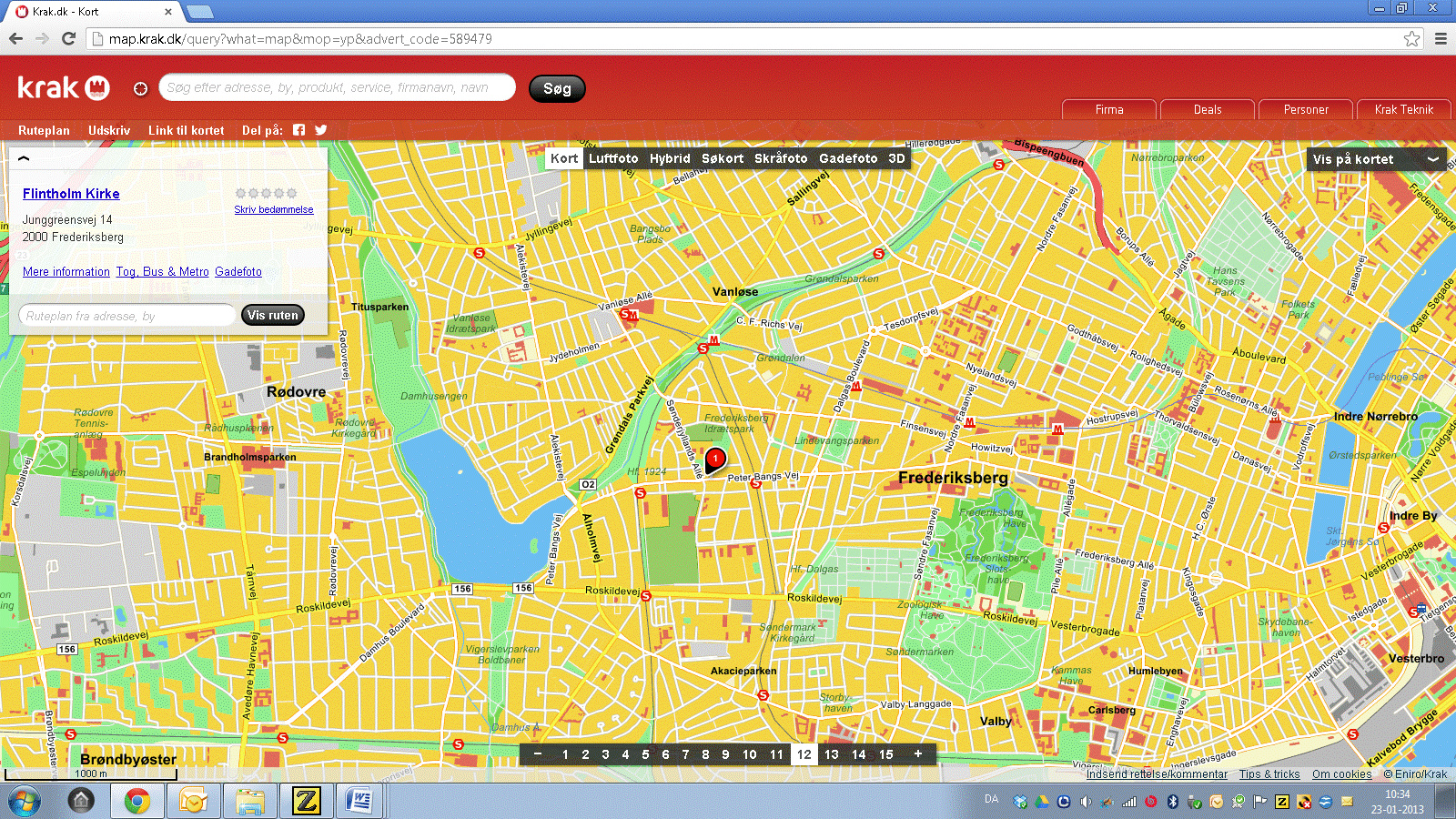Click the red numbered map marker pin
This screenshot has width=1456, height=819.
pyautogui.click(x=715, y=460)
